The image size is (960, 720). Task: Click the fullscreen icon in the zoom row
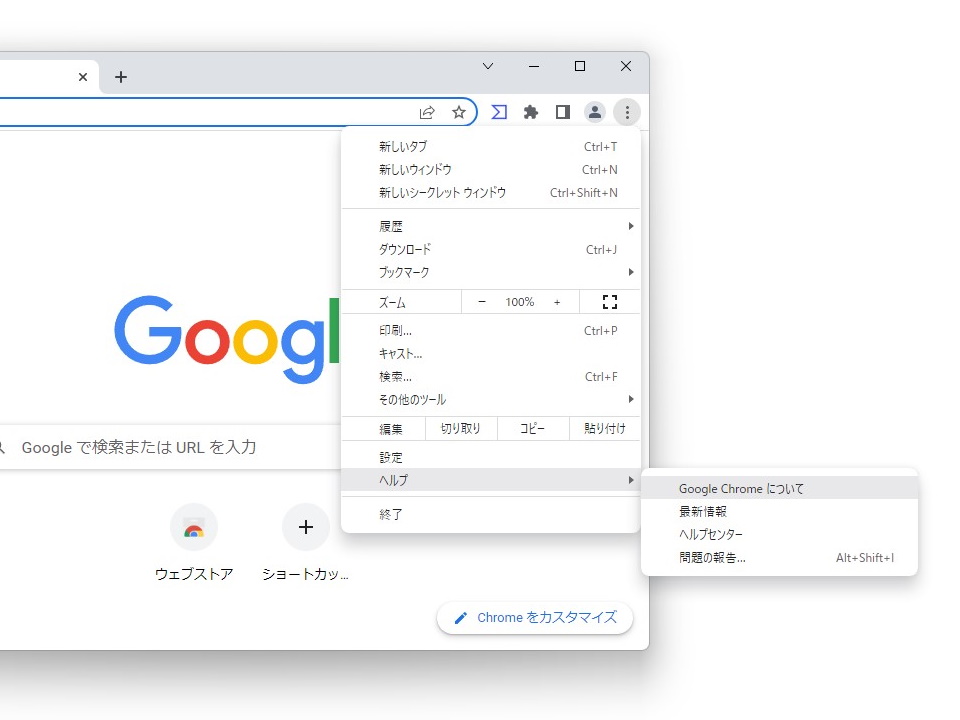[x=610, y=301]
